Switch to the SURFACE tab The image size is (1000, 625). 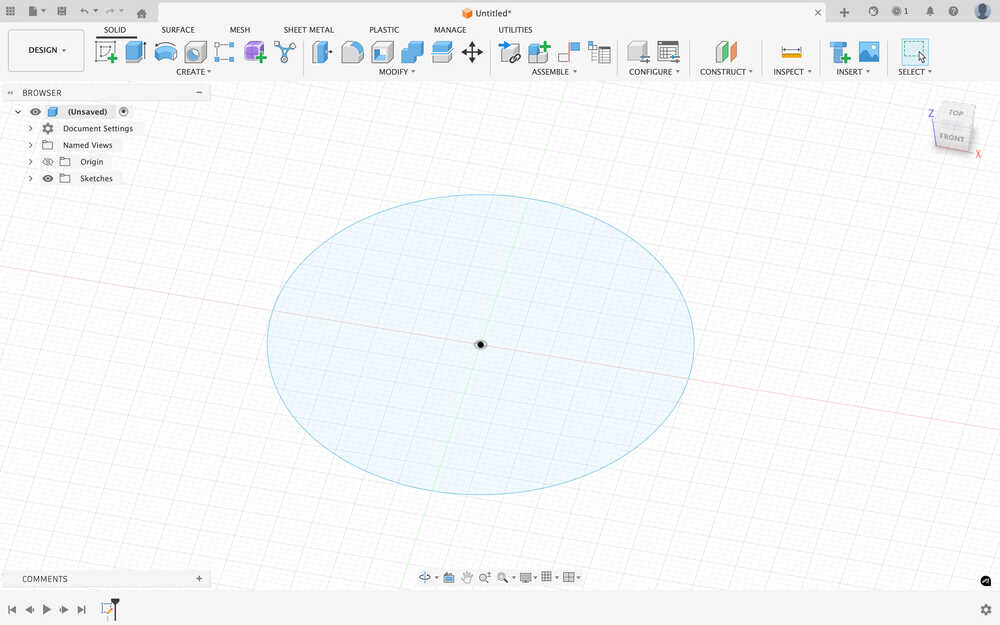click(178, 30)
